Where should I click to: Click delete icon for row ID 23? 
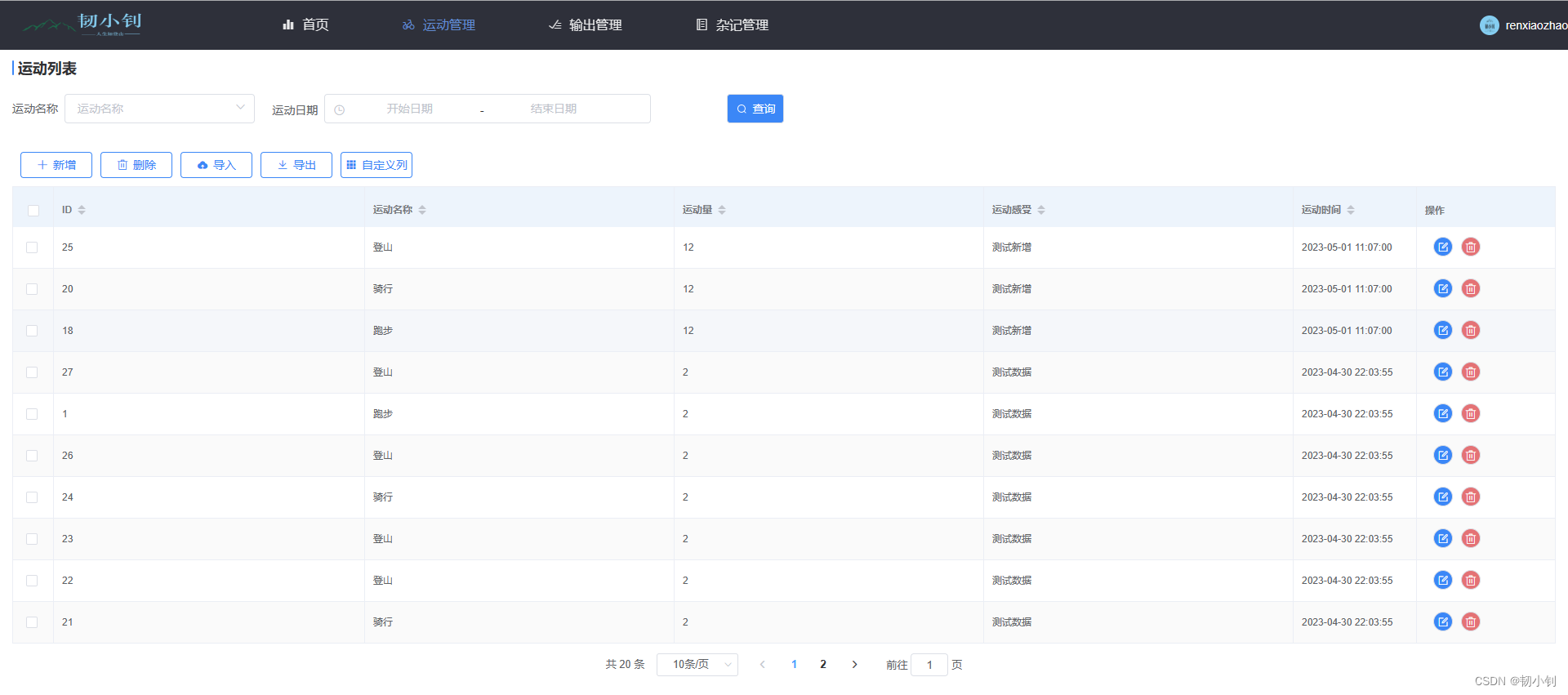1471,538
